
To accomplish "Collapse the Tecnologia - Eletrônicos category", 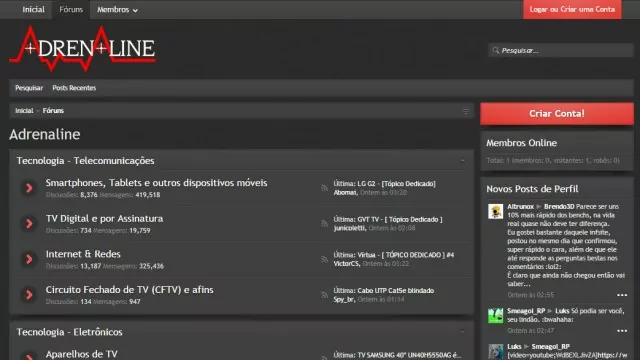I will click(x=462, y=332).
